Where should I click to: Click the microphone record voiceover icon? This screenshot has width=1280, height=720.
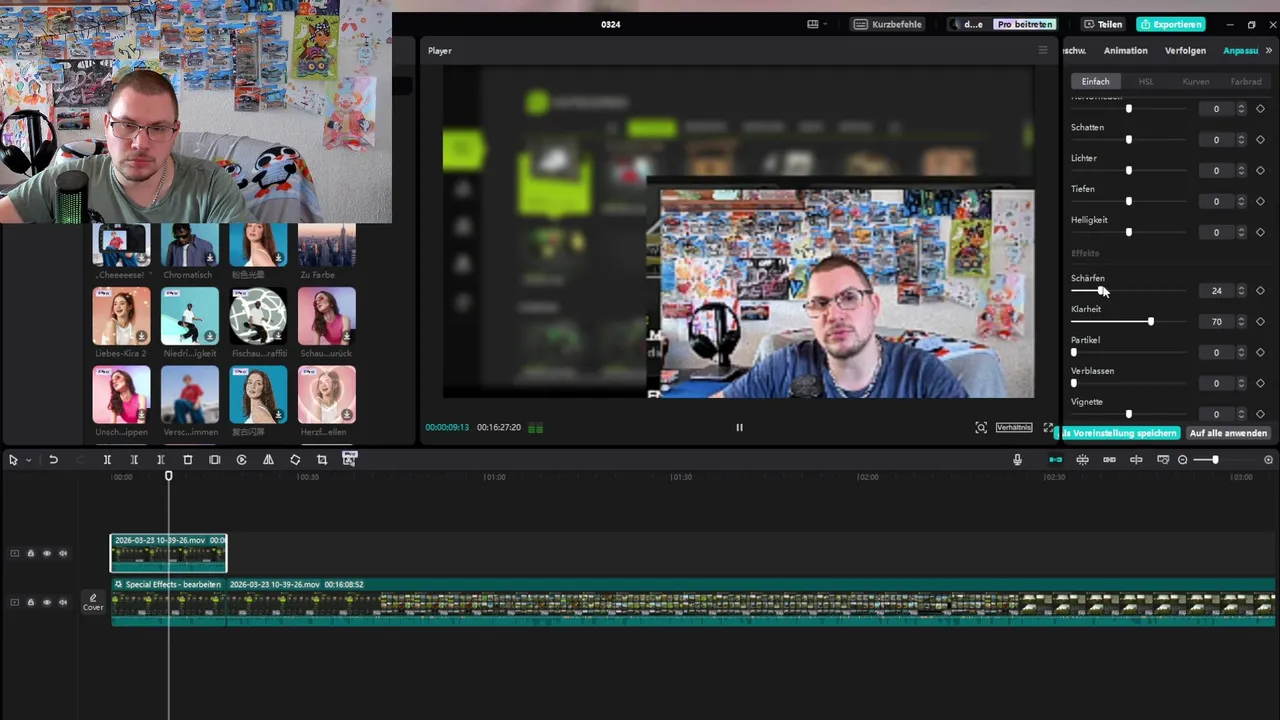[1017, 460]
